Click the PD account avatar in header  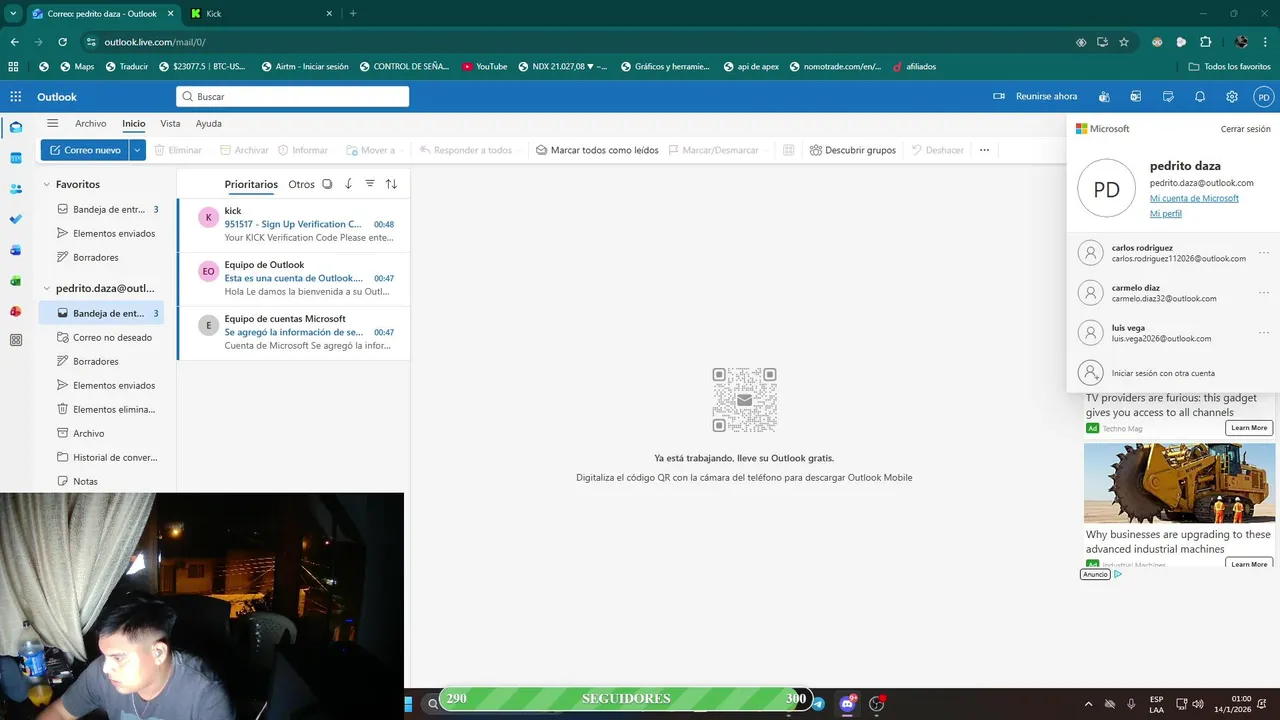tap(1264, 97)
